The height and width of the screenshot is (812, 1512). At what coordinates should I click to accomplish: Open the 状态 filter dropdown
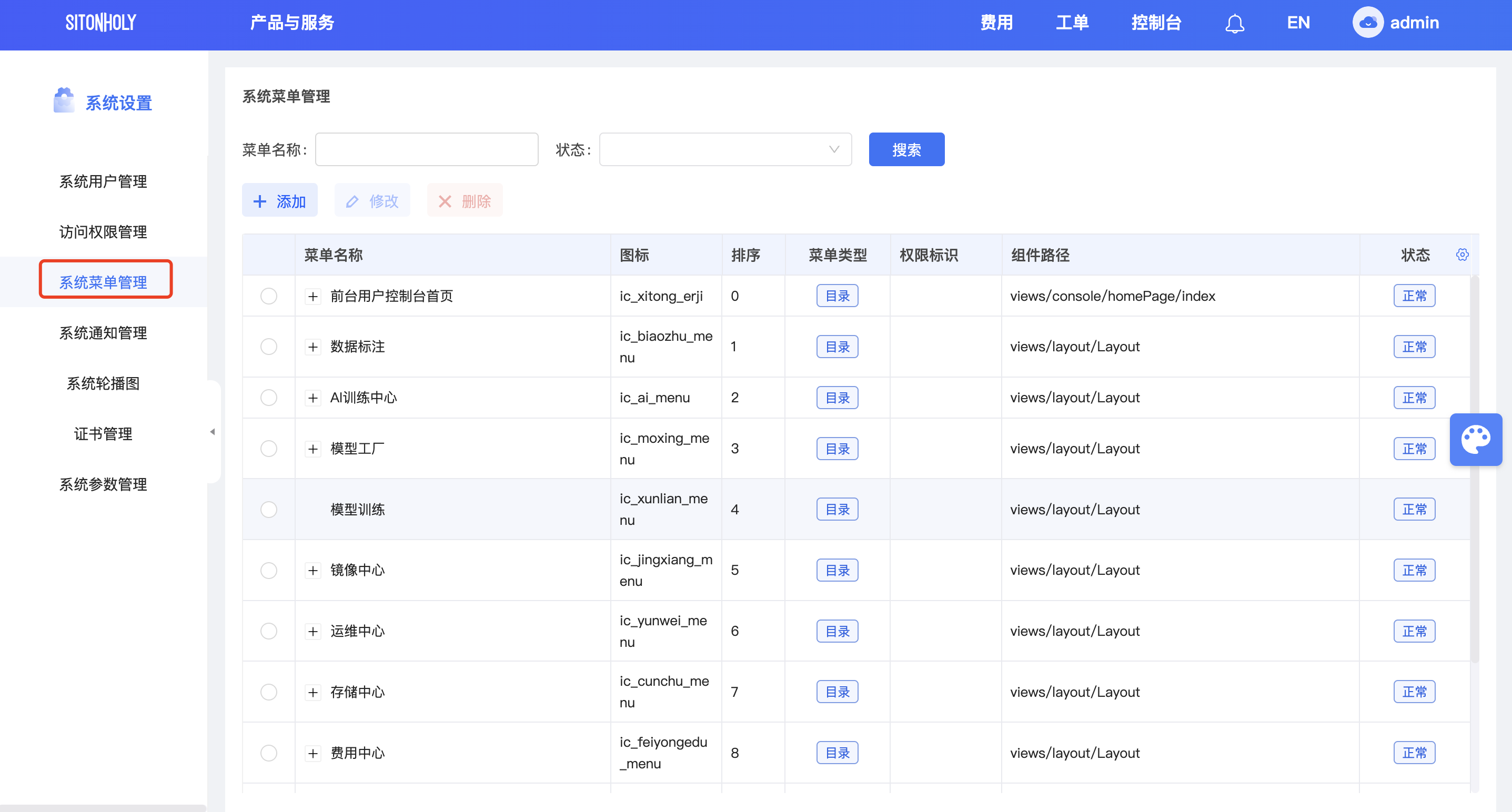[725, 149]
